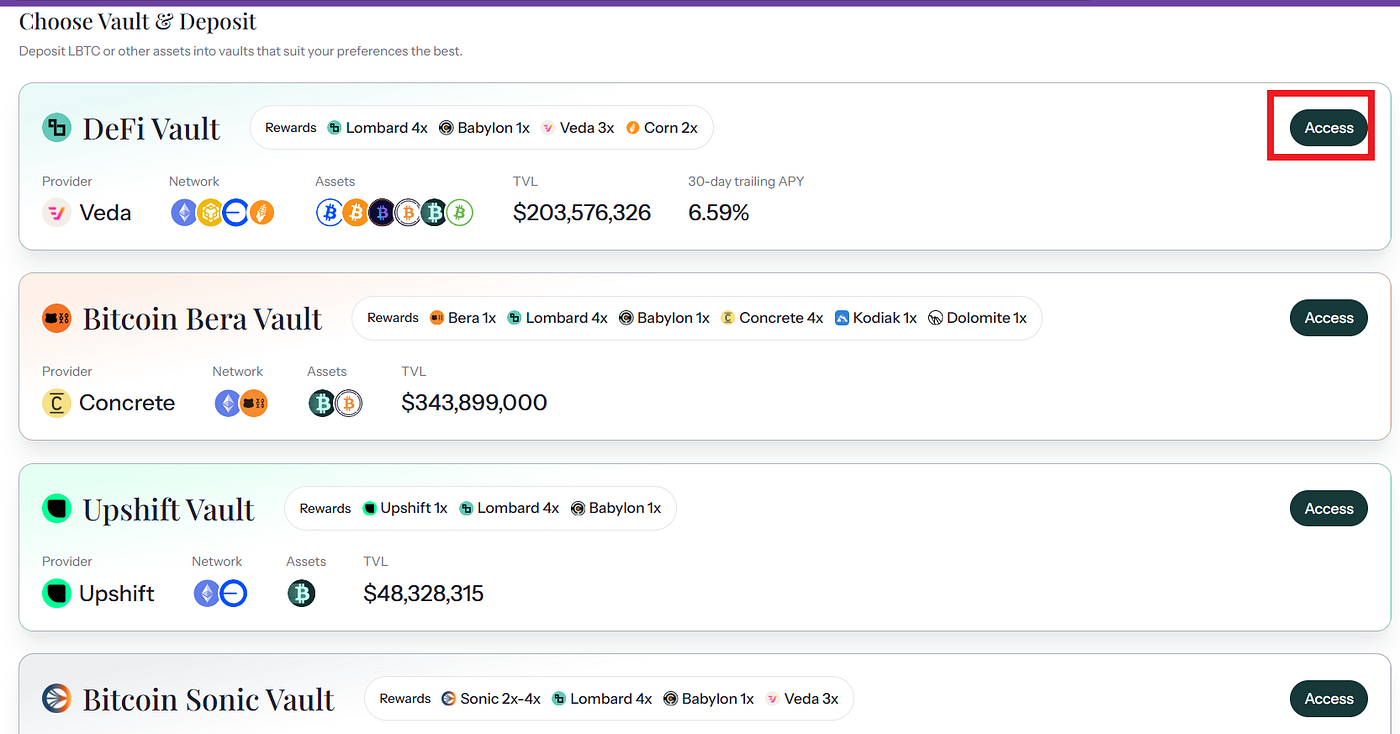Select the Bitcoin Bera Vault title
Viewport: 1400px width, 734px height.
[202, 318]
